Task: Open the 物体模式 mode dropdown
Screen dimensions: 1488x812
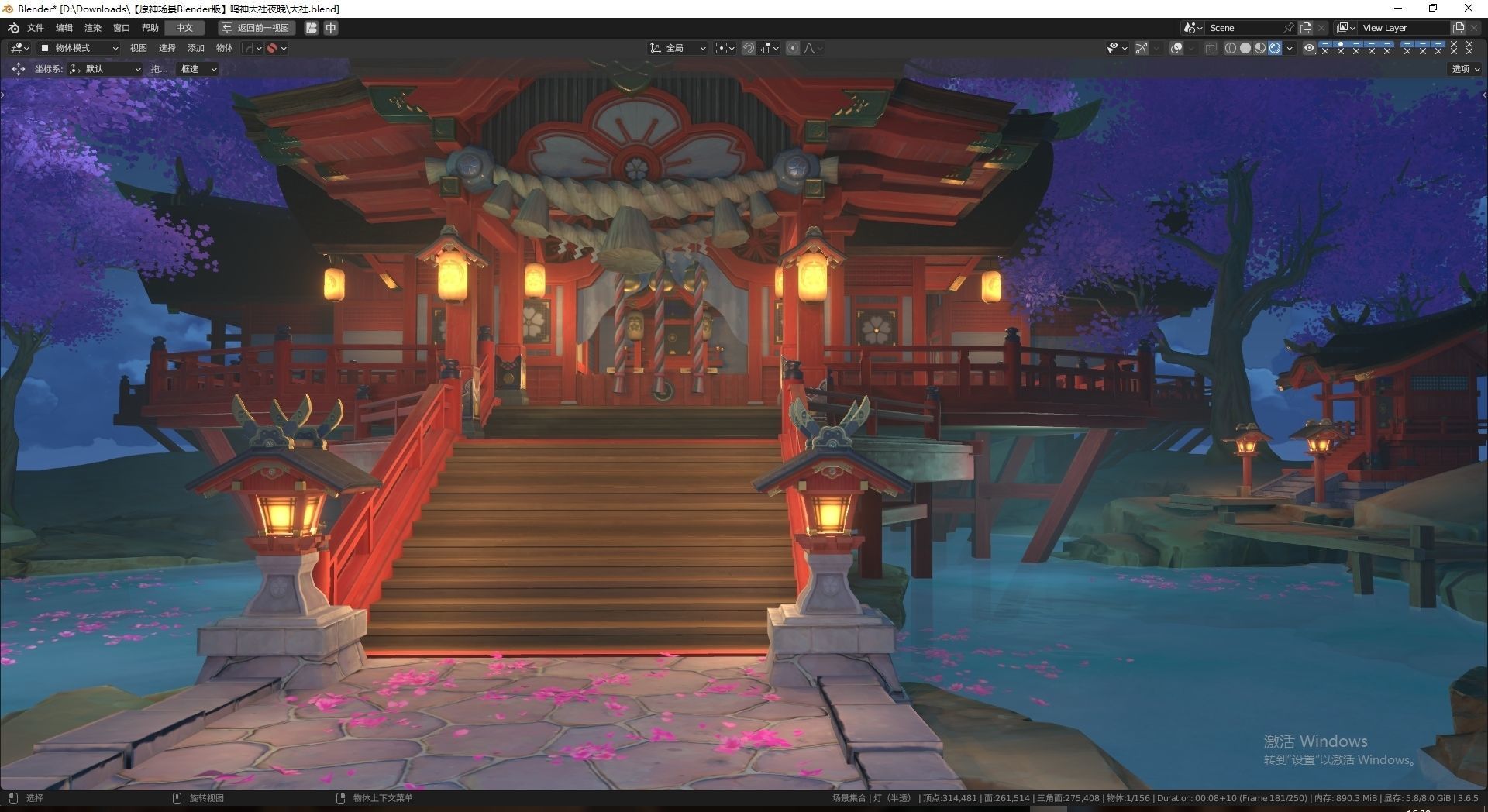Action: coord(78,48)
